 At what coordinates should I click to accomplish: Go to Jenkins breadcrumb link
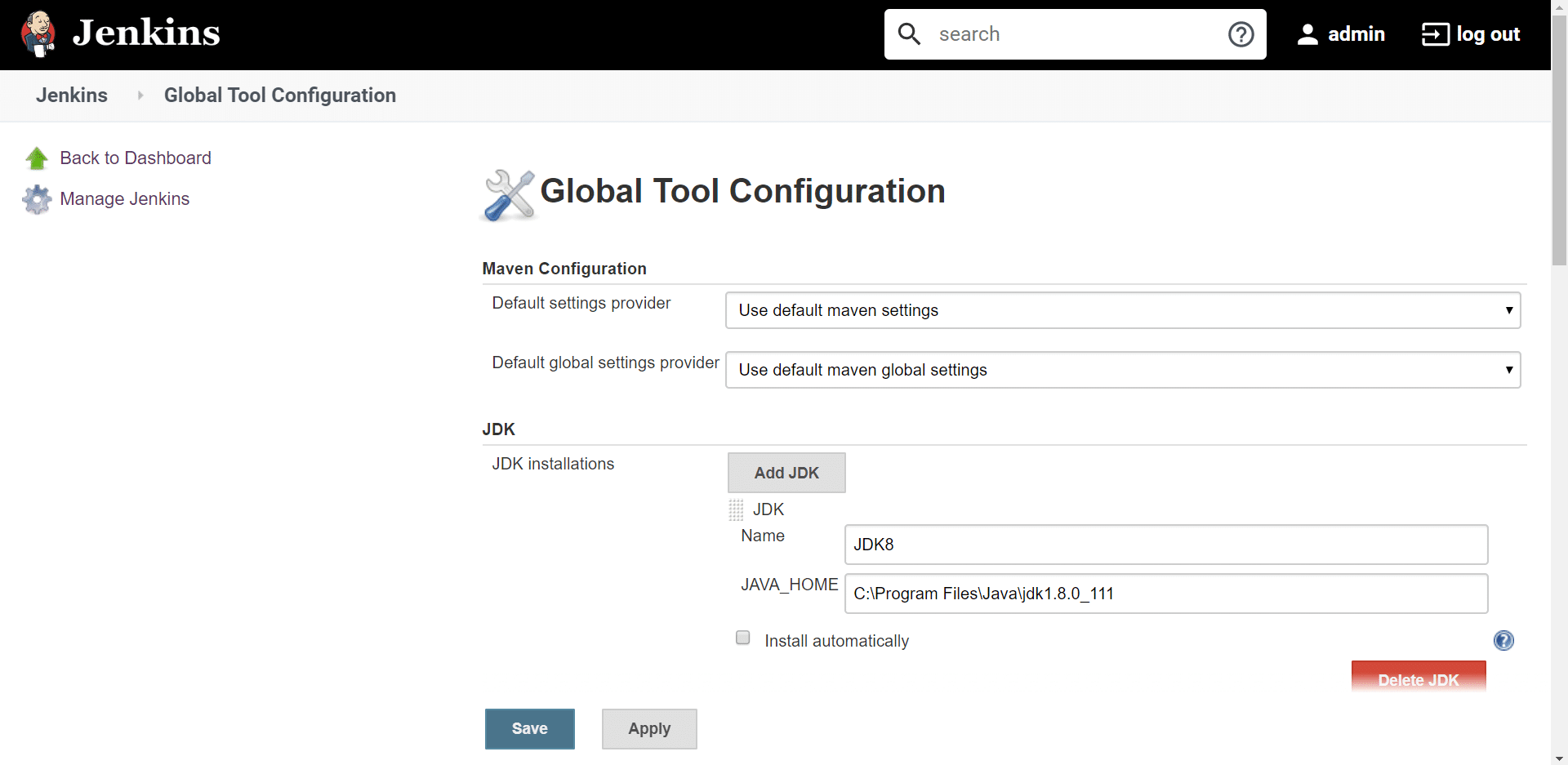72,96
